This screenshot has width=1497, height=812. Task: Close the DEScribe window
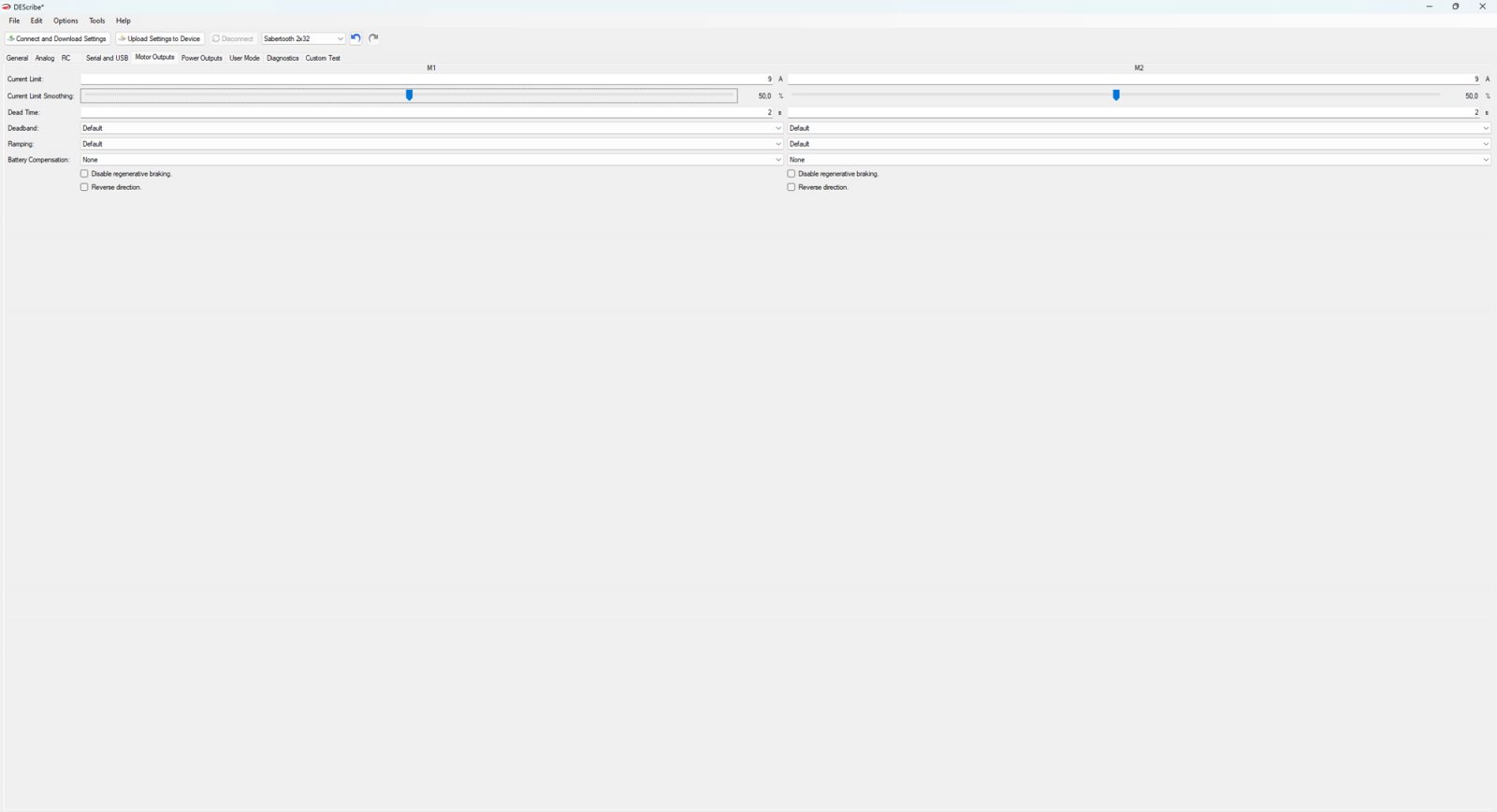click(x=1482, y=7)
